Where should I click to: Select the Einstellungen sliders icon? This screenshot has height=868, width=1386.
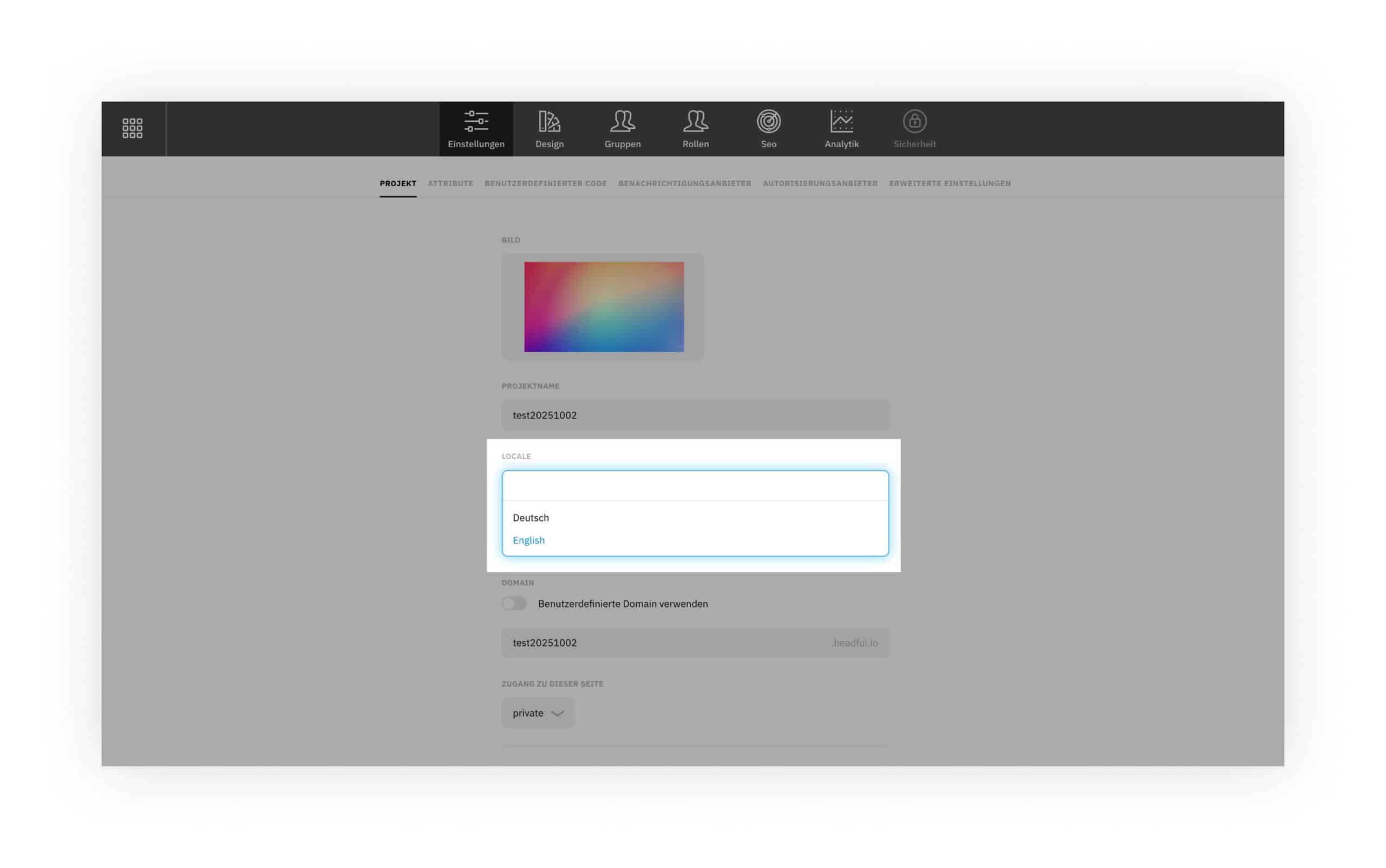point(475,122)
